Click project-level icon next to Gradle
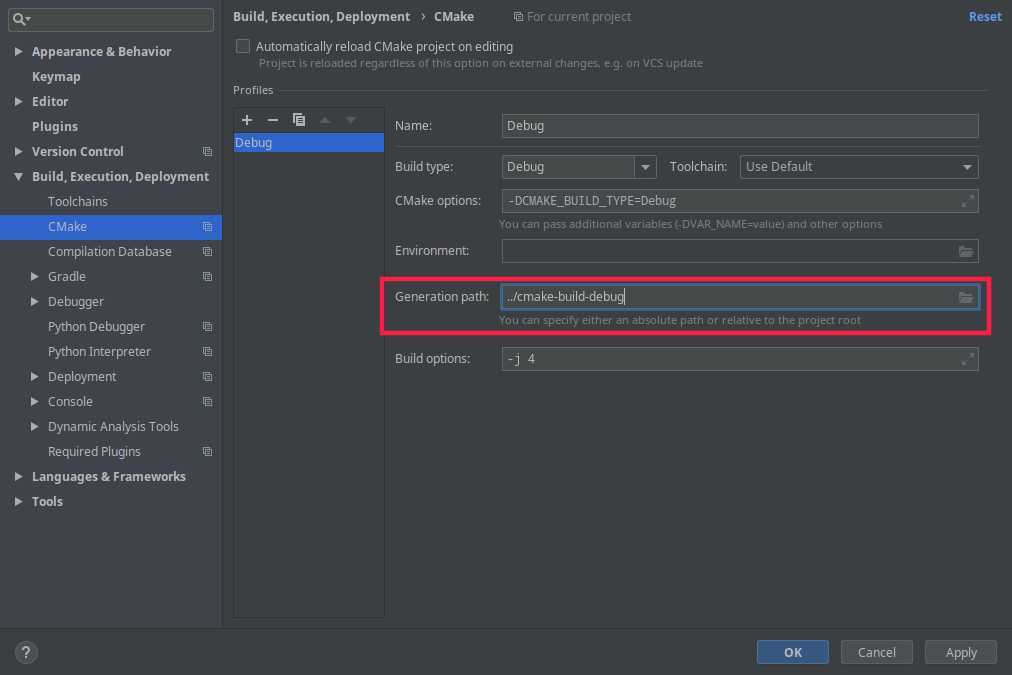The height and width of the screenshot is (675, 1012). pyautogui.click(x=207, y=277)
